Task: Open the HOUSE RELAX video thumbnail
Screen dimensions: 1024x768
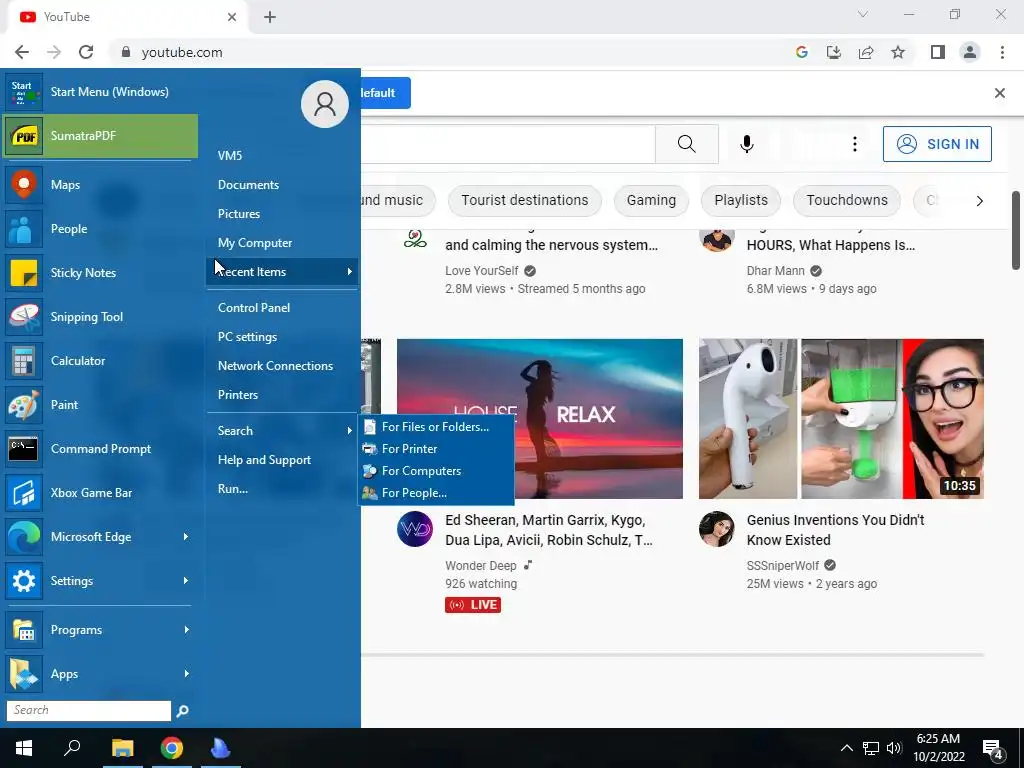Action: pyautogui.click(x=539, y=419)
